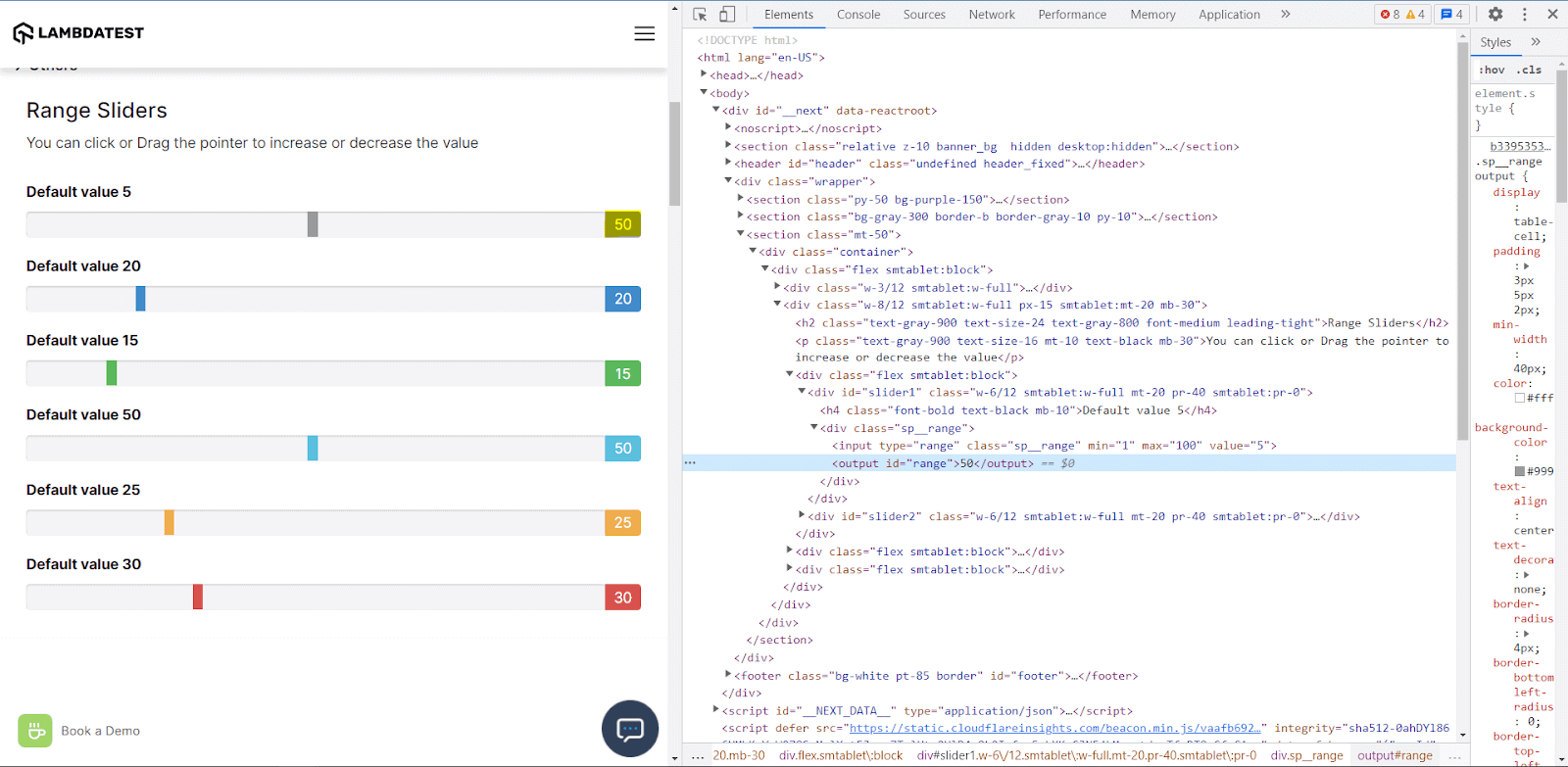
Task: Expand the padding shorthand property triangle
Action: [1526, 266]
